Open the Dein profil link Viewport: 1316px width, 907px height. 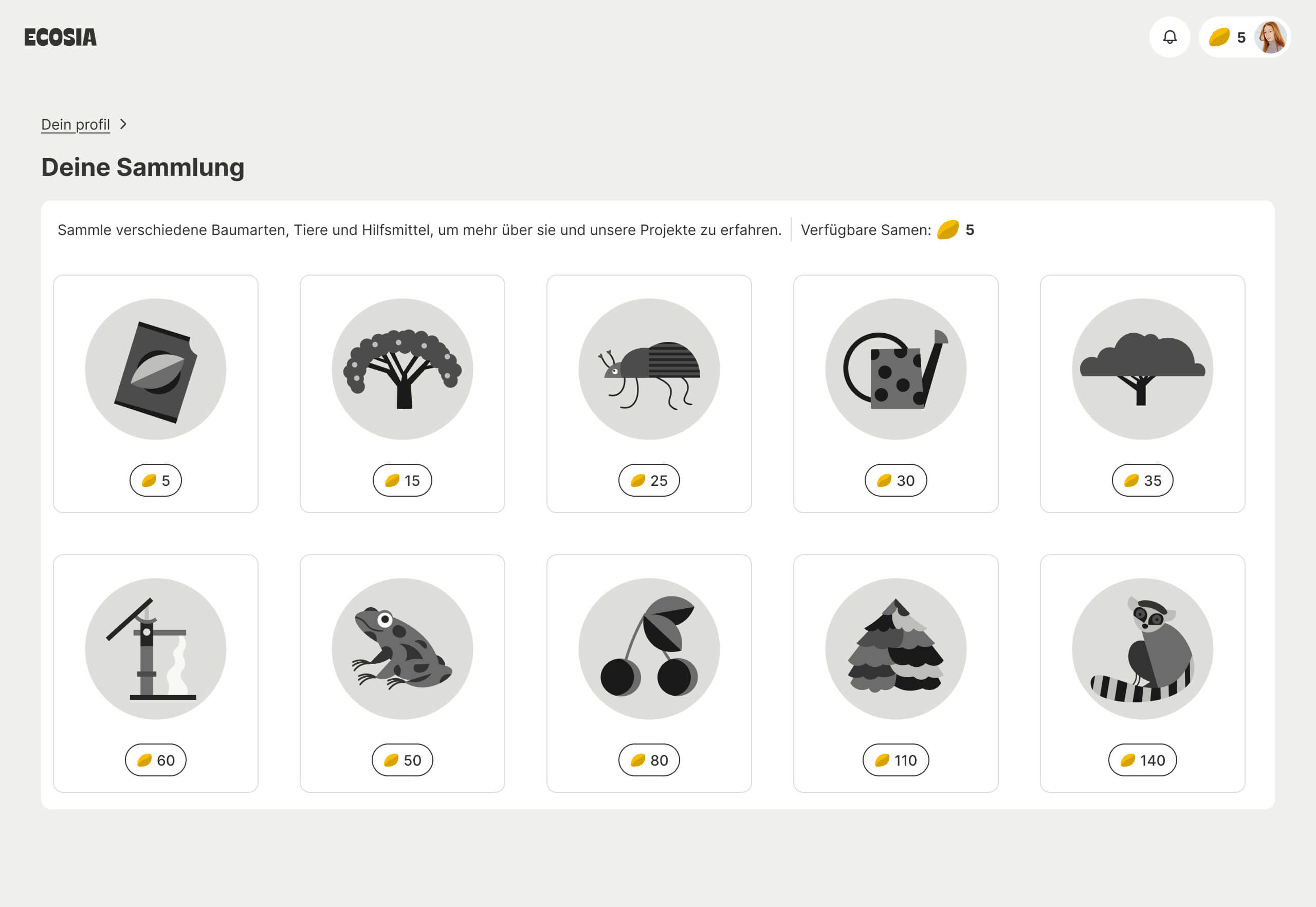76,124
